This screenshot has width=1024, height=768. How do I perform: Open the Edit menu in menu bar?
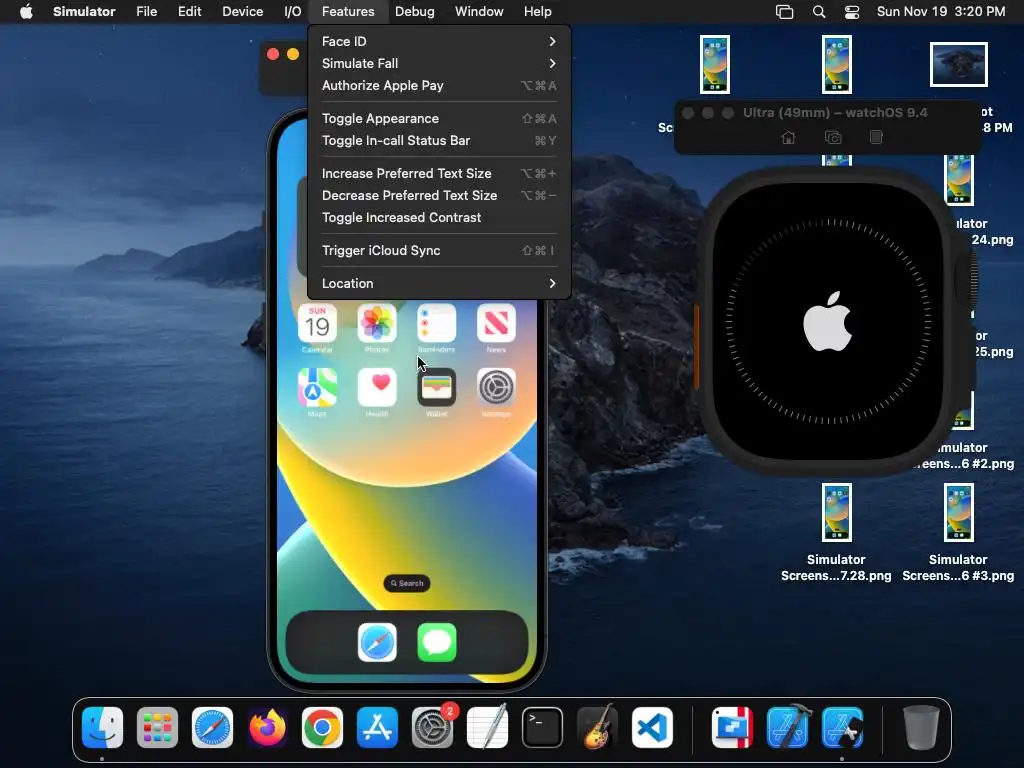pyautogui.click(x=189, y=11)
